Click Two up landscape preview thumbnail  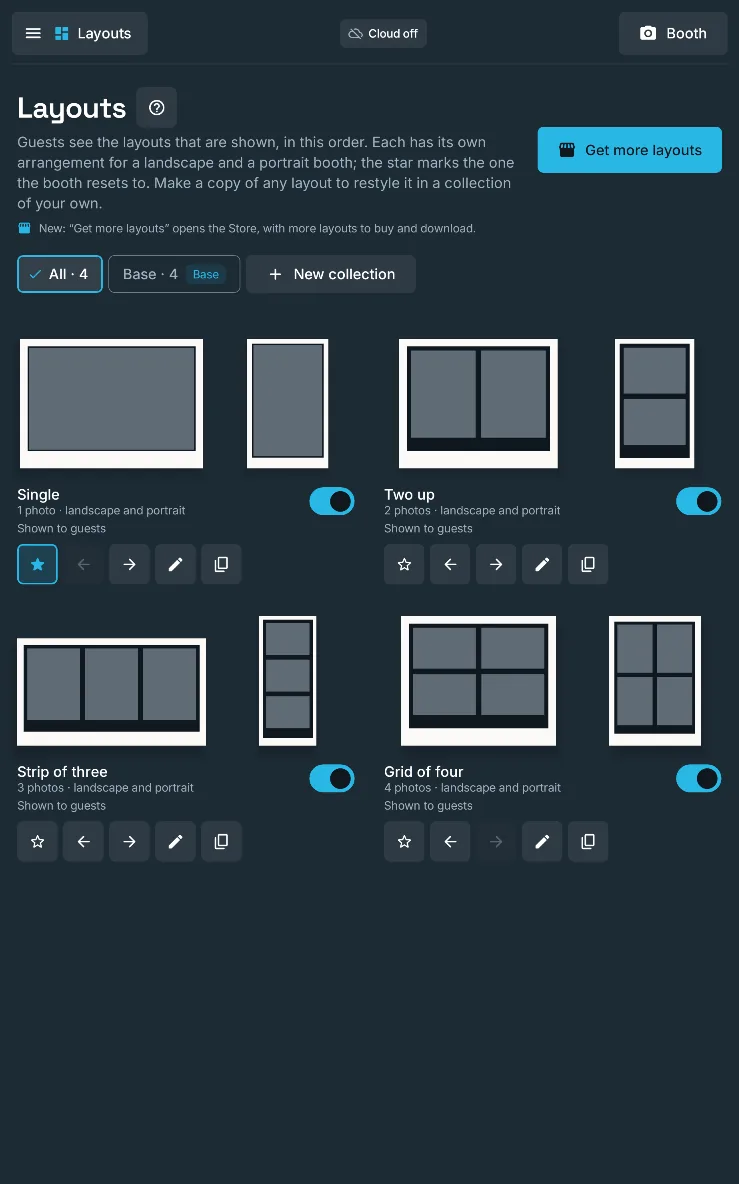[479, 403]
